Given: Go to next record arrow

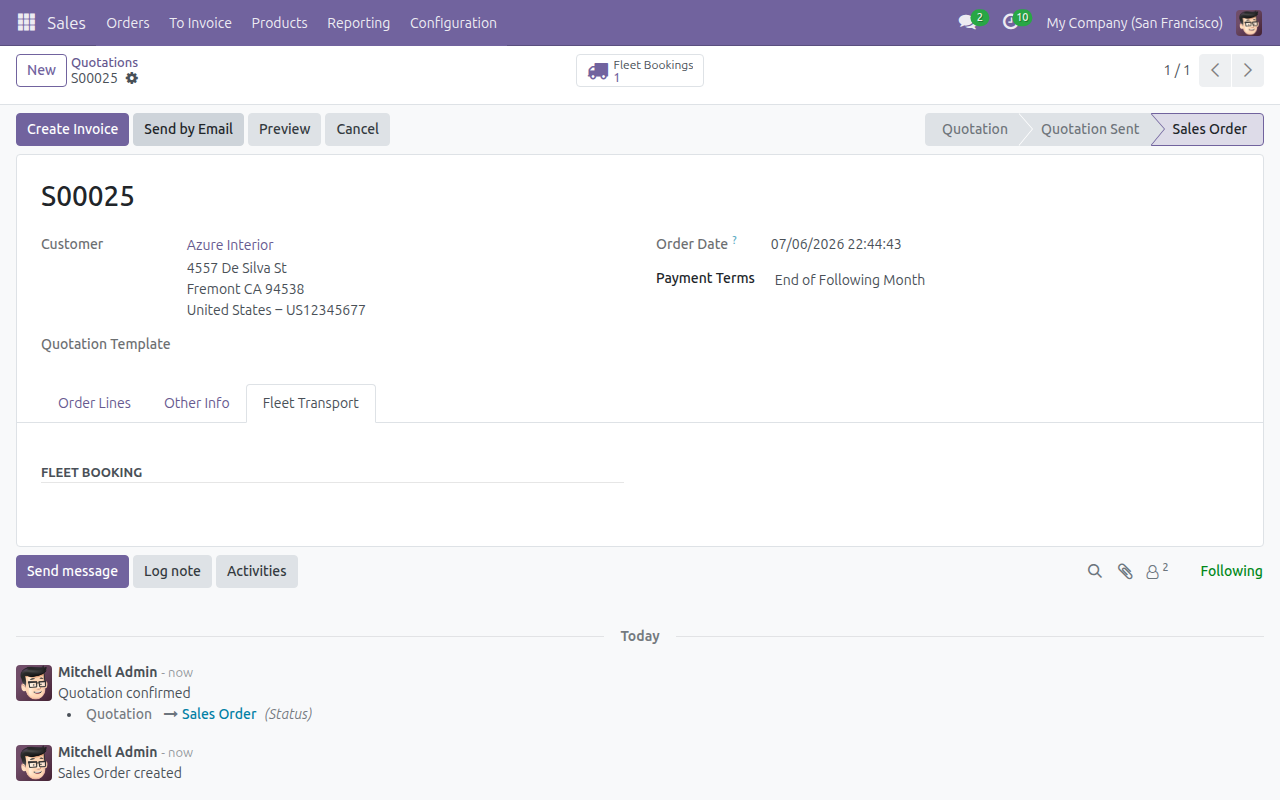Looking at the screenshot, I should tap(1247, 70).
